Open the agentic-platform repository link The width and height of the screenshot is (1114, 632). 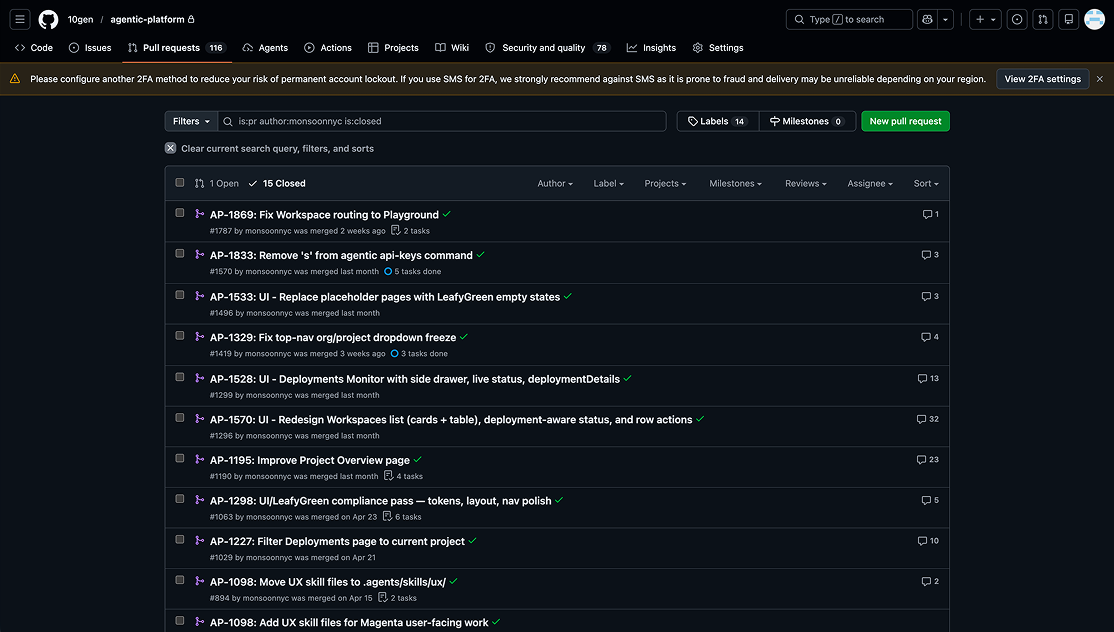coord(147,19)
